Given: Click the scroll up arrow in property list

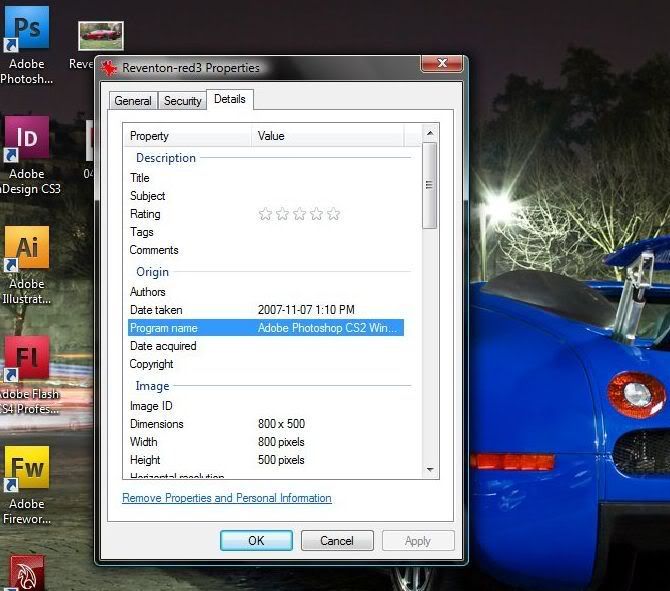Looking at the screenshot, I should (x=430, y=133).
